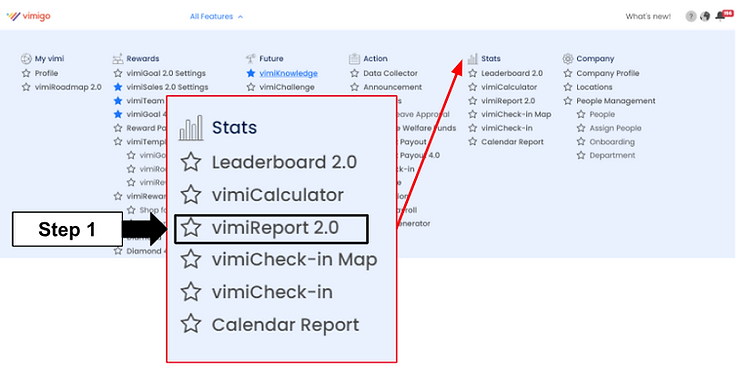Open the What's new! link
Image resolution: width=740 pixels, height=379 pixels.
(648, 17)
